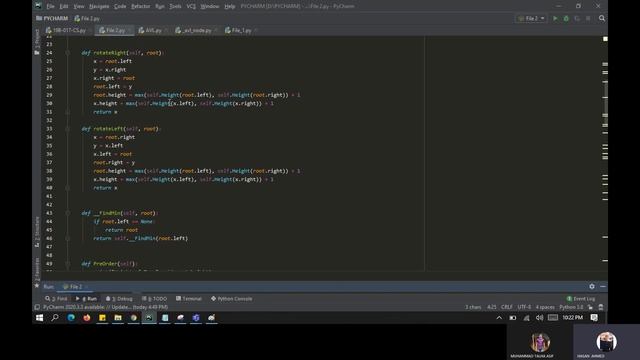Viewport: 640px width, 360px height.
Task: Click the volume icon in system tray
Action: (x=539, y=318)
